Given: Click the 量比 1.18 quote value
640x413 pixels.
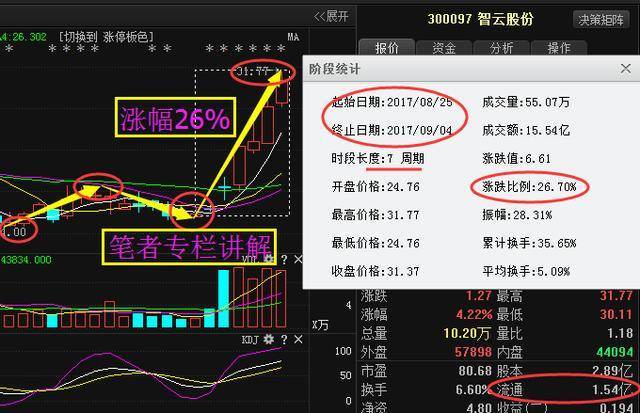Looking at the screenshot, I should (620, 333).
